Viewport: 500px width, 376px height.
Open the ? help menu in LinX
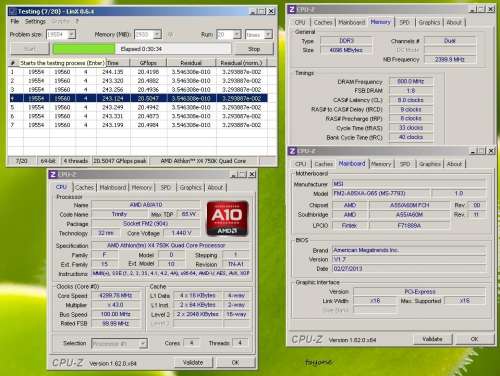click(77, 21)
